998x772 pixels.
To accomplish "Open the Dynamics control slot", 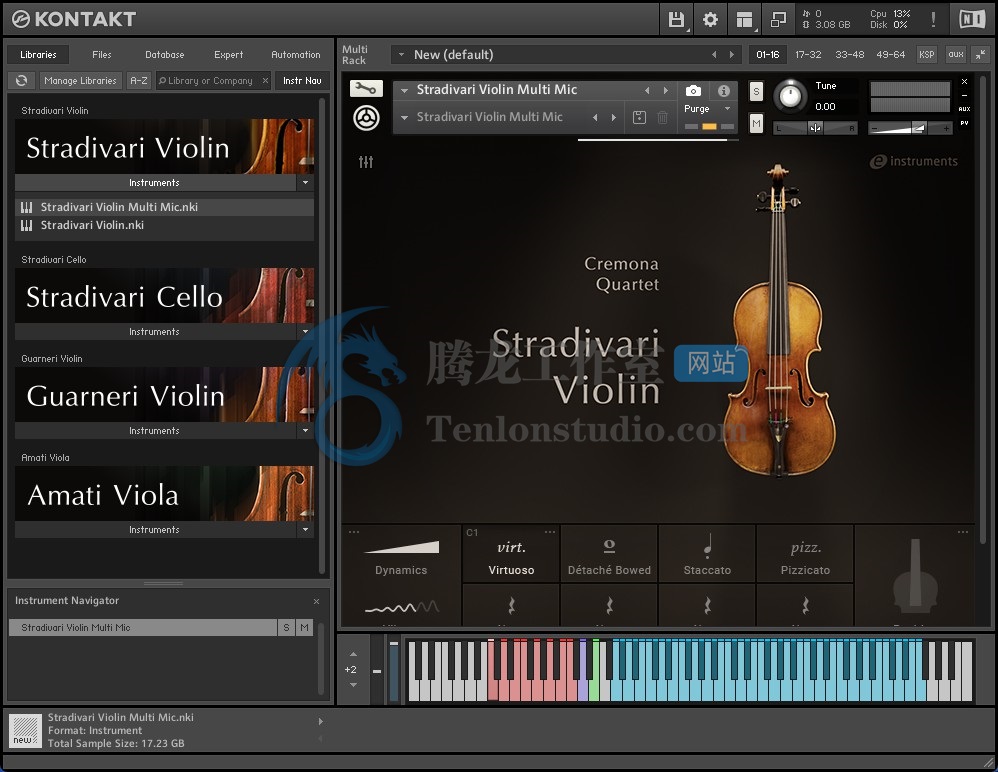I will (401, 554).
